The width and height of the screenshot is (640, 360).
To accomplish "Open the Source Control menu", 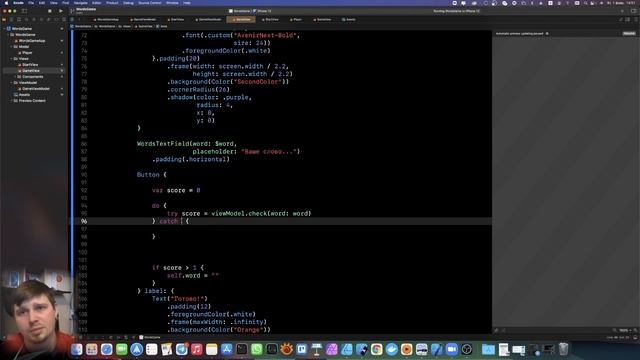I will pyautogui.click(x=150, y=3).
